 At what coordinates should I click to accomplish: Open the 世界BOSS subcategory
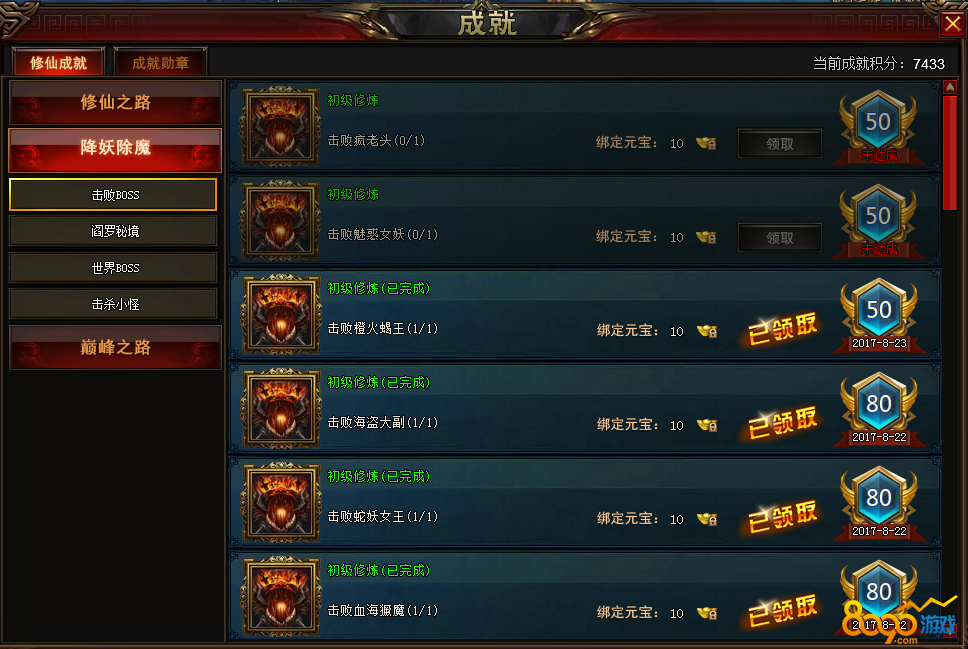pyautogui.click(x=114, y=267)
